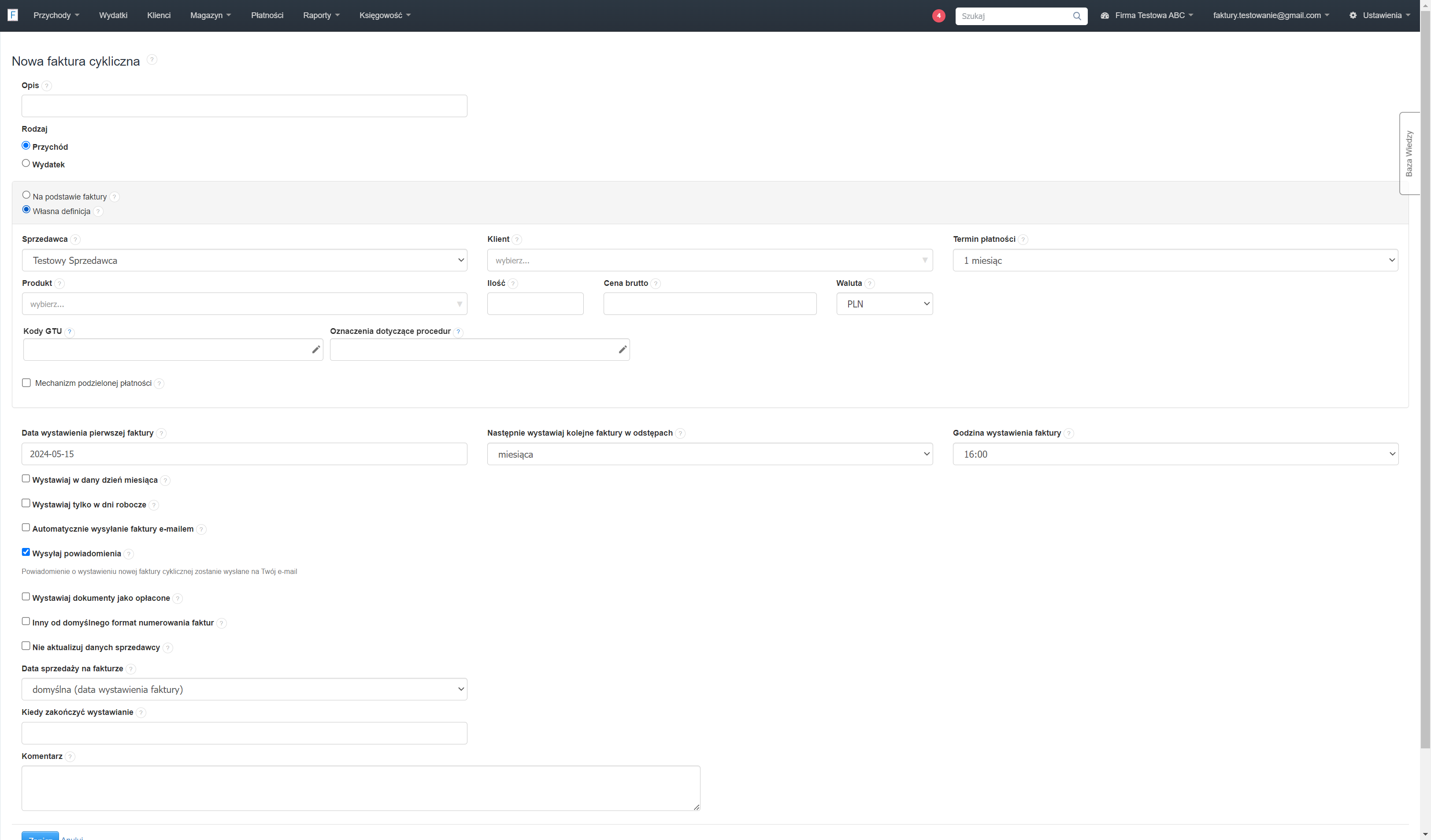
Task: Open the Baza Wiedzy side tab
Action: coord(1409,153)
